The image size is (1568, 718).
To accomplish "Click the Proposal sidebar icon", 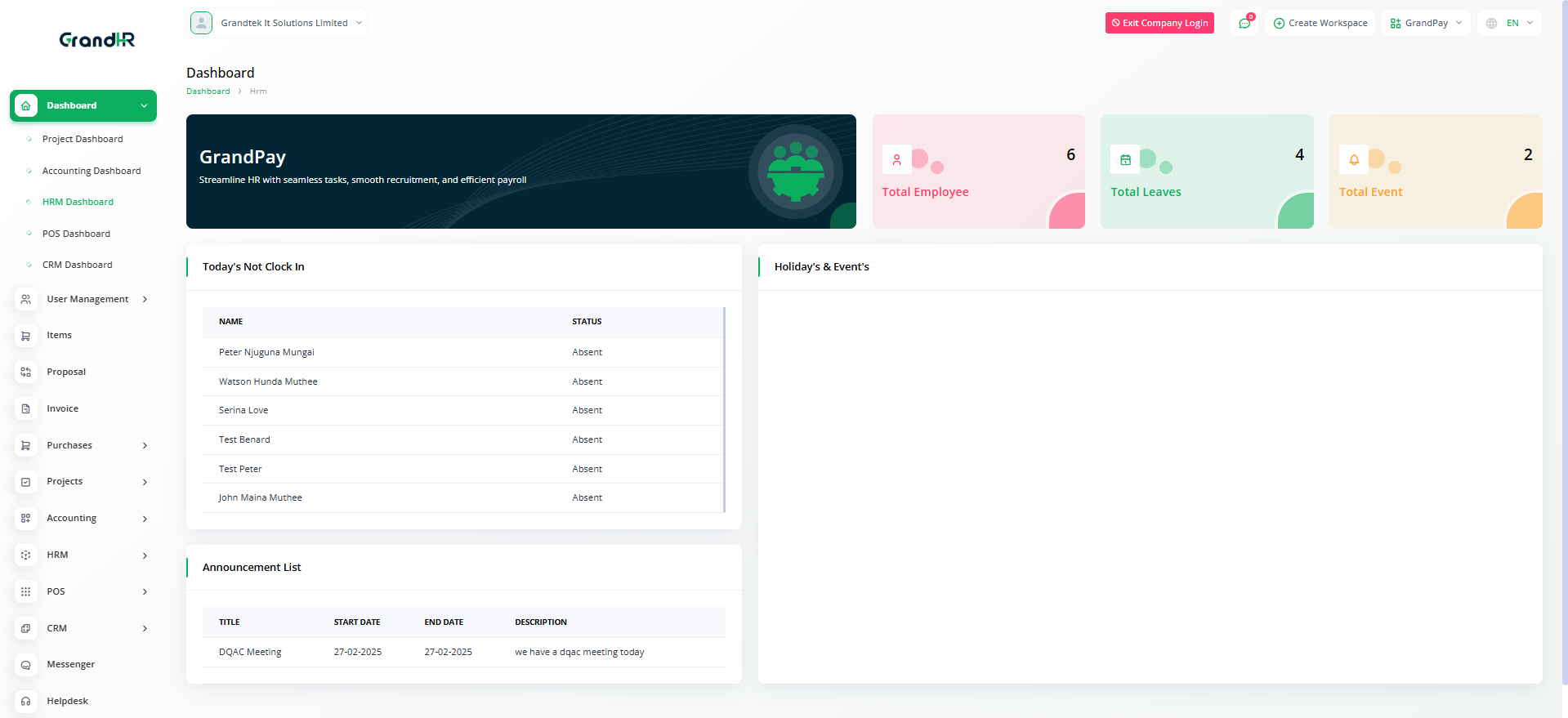I will pyautogui.click(x=26, y=372).
